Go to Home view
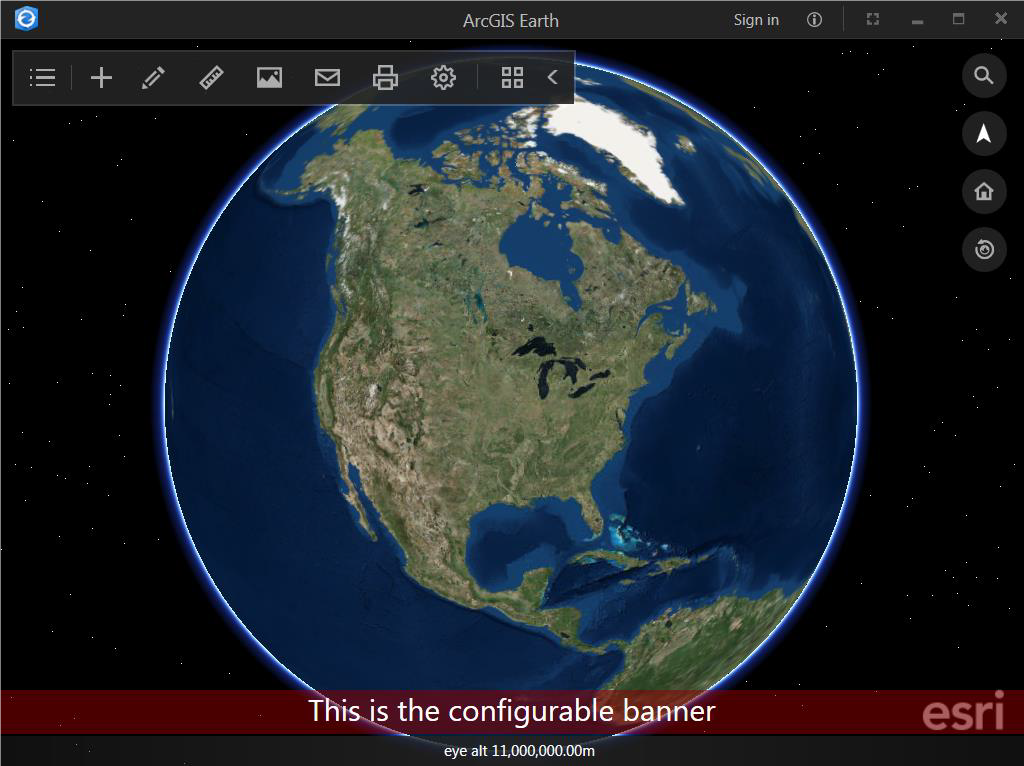 [x=984, y=191]
